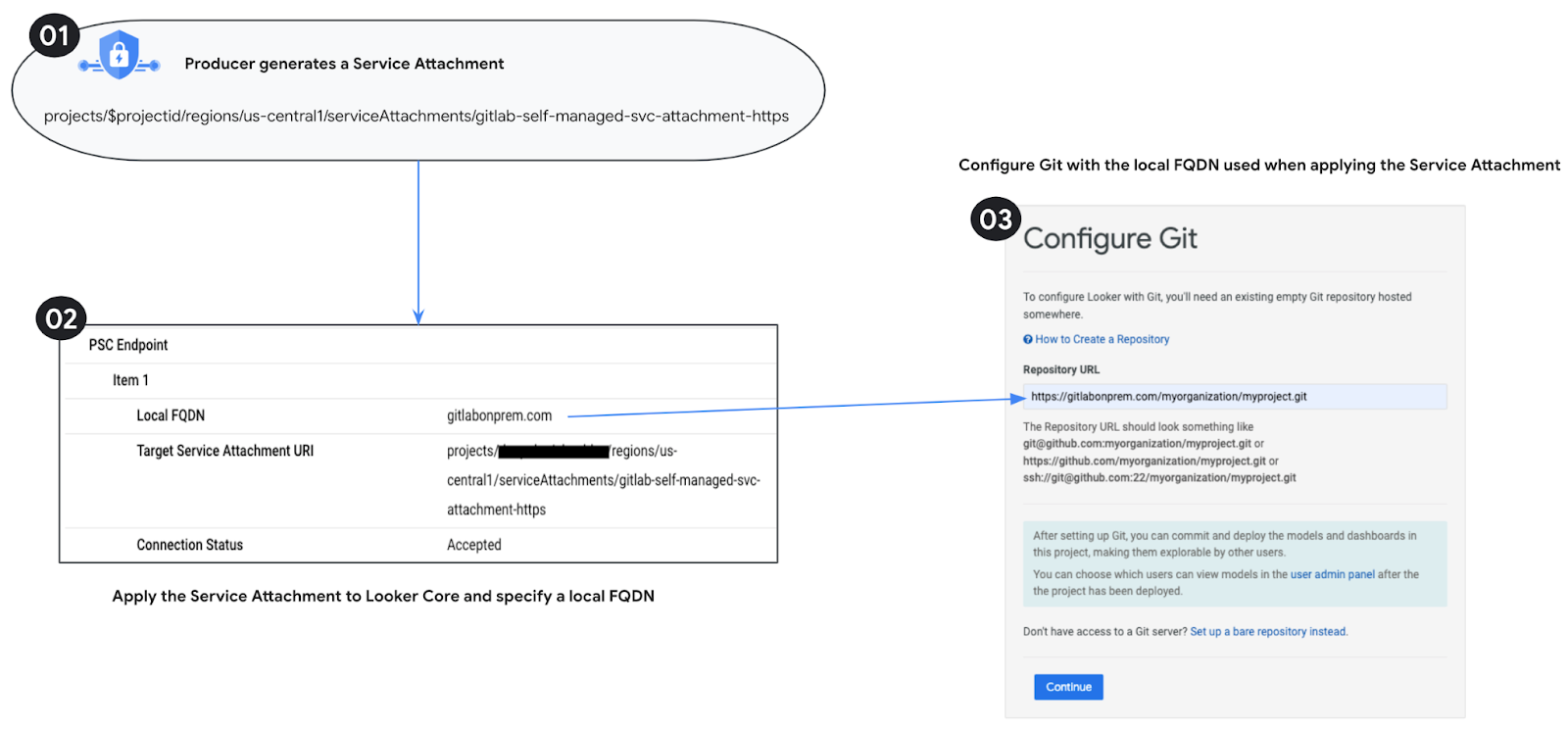This screenshot has width=1568, height=729.
Task: Click the PSC Endpoint header
Action: (x=128, y=345)
